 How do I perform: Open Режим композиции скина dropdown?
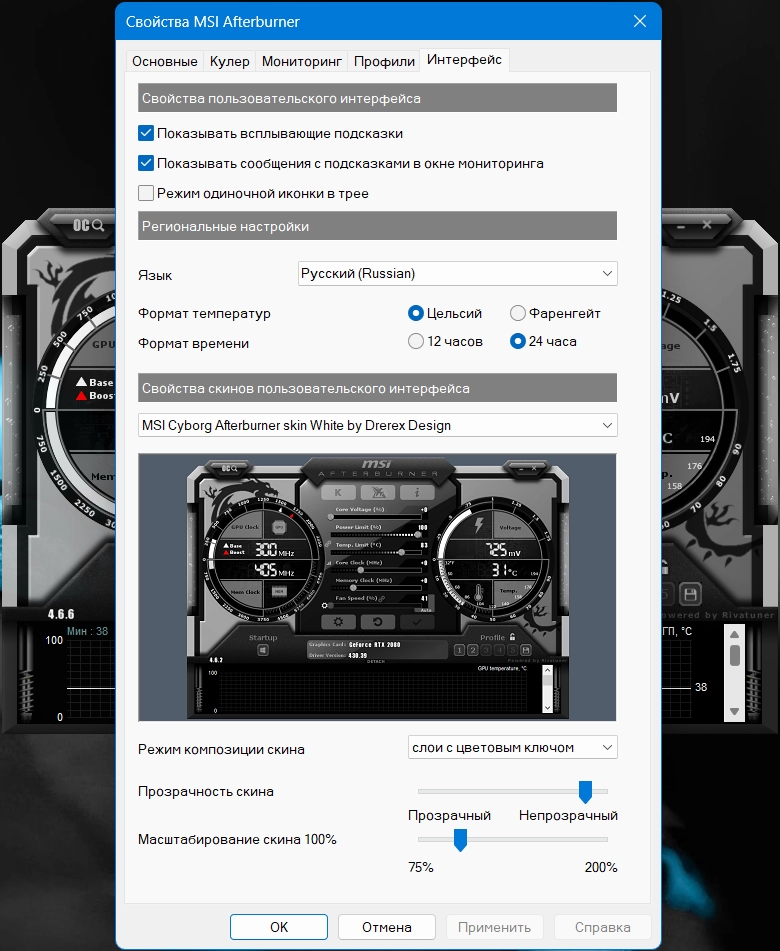tap(513, 747)
